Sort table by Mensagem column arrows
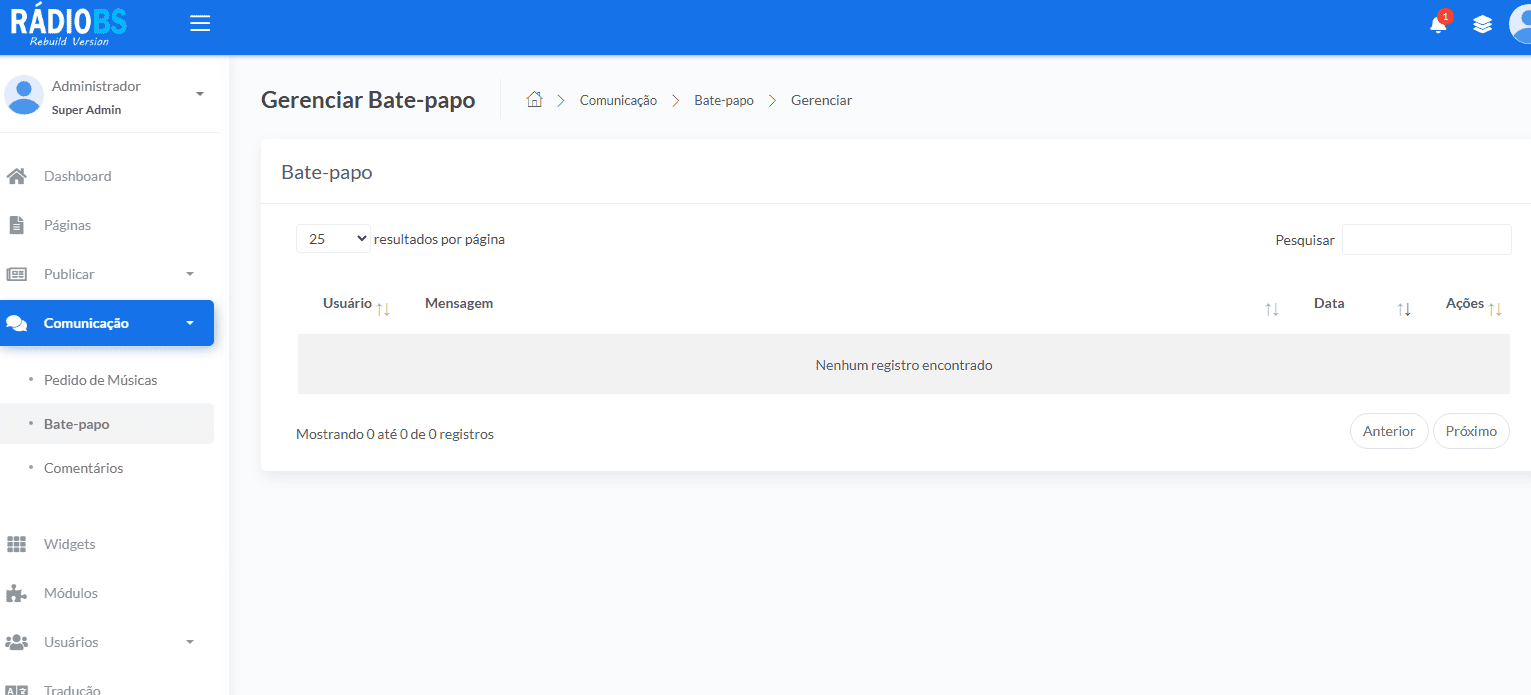 tap(1272, 310)
